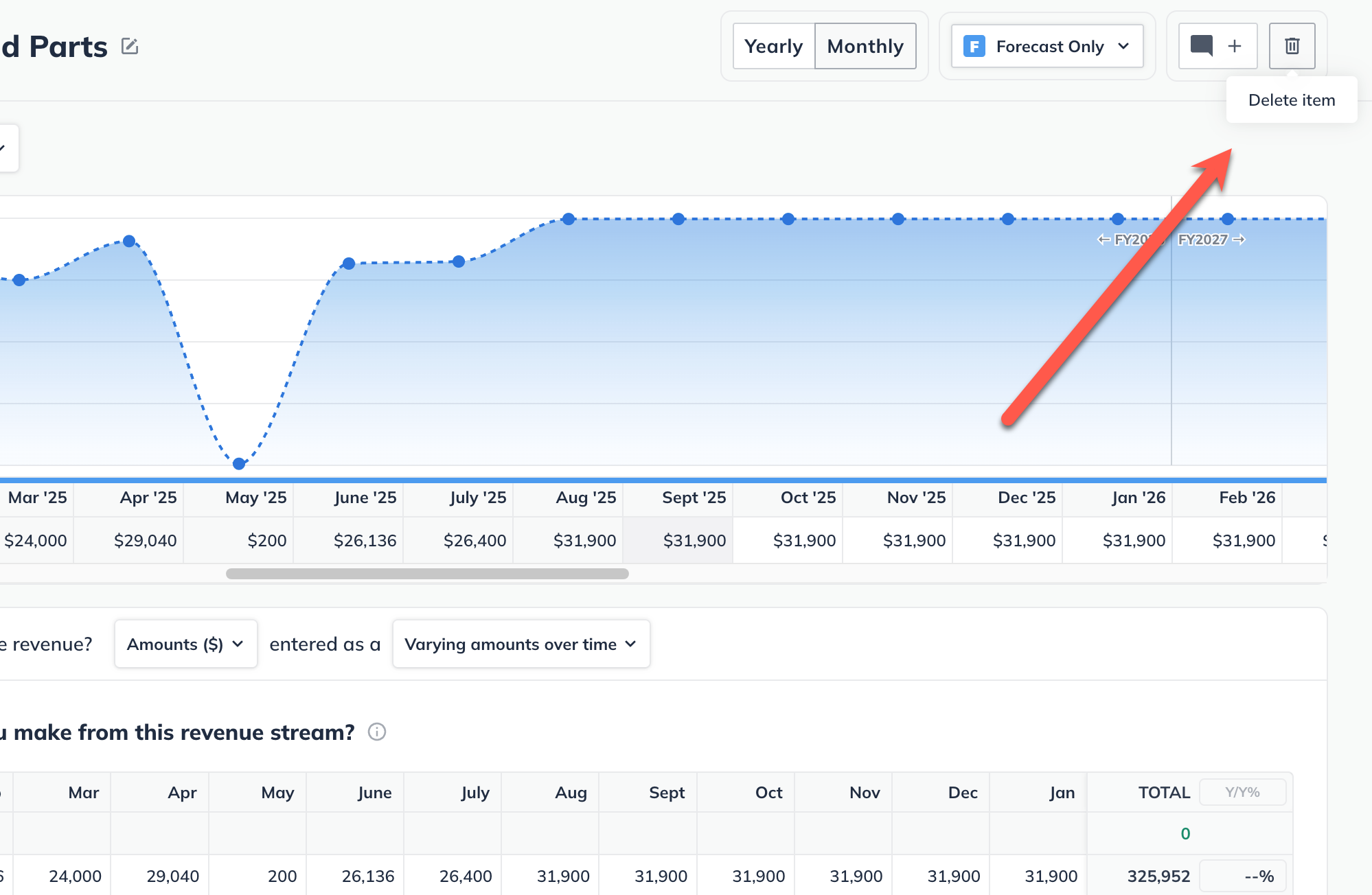Viewport: 1372px width, 895px height.
Task: Click the trash can delete icon
Action: (x=1292, y=46)
